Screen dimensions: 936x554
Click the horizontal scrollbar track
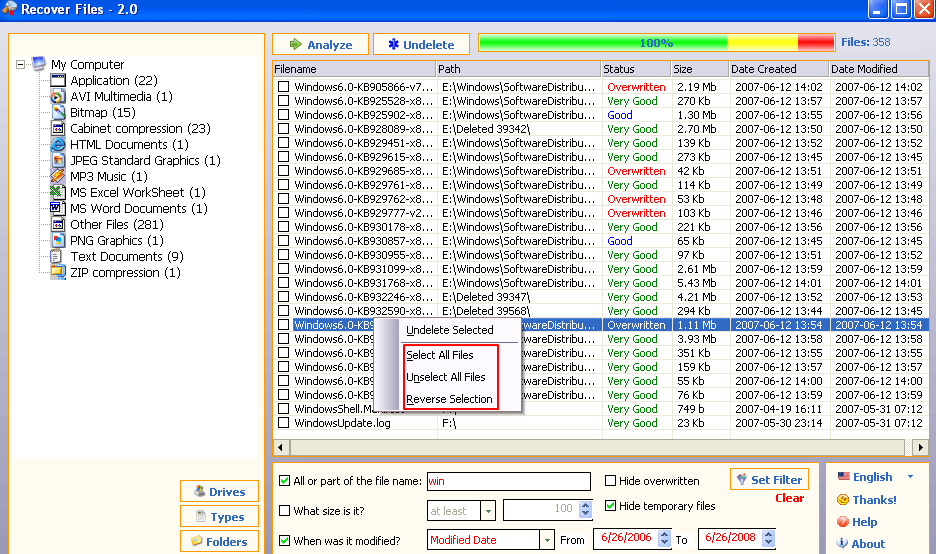pyautogui.click(x=597, y=447)
